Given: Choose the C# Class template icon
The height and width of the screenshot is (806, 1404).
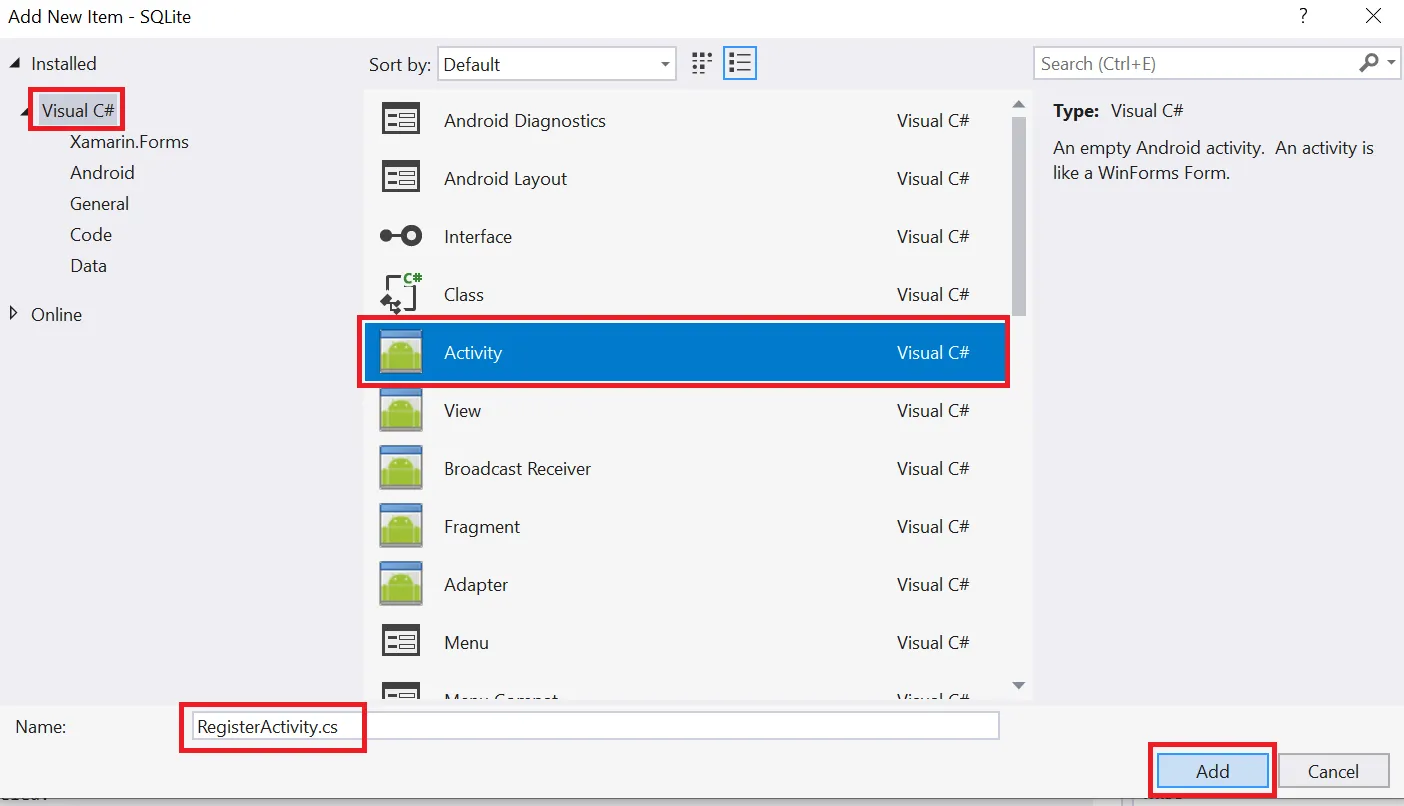Looking at the screenshot, I should pyautogui.click(x=401, y=294).
